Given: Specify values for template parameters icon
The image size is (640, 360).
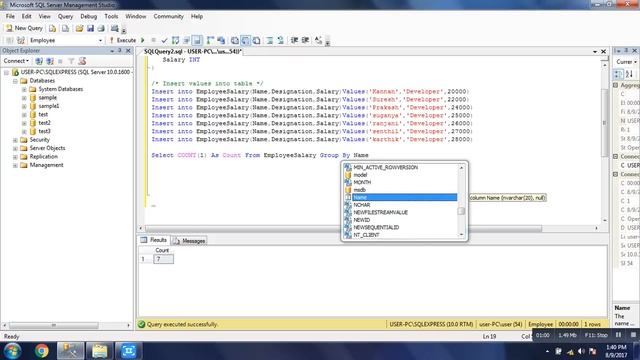Looking at the screenshot, I should pos(318,40).
